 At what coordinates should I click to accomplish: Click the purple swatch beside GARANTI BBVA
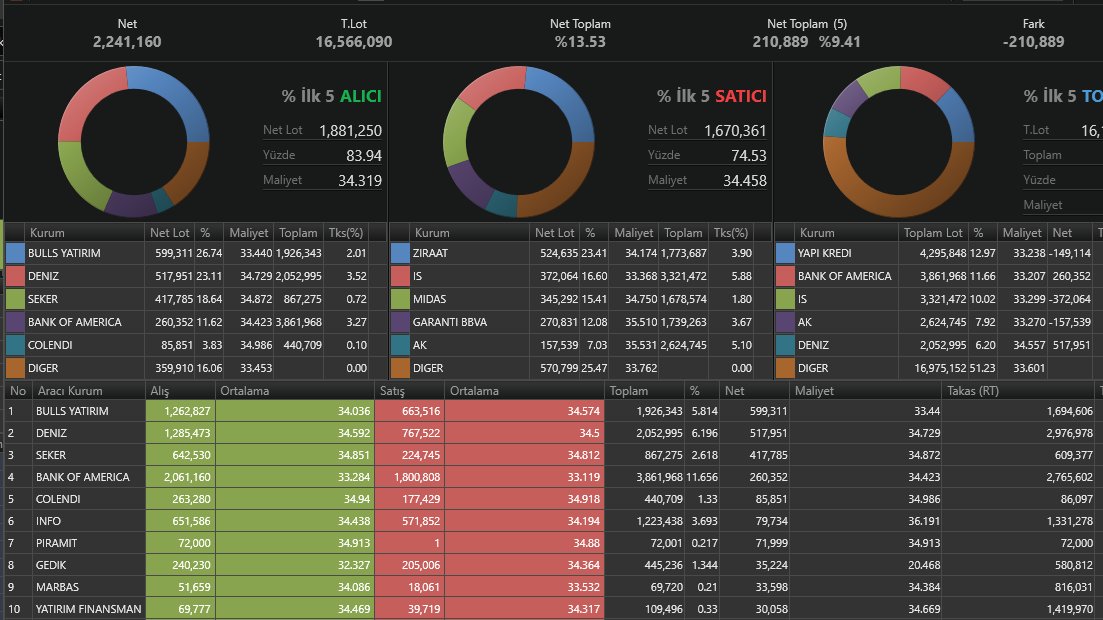[400, 322]
